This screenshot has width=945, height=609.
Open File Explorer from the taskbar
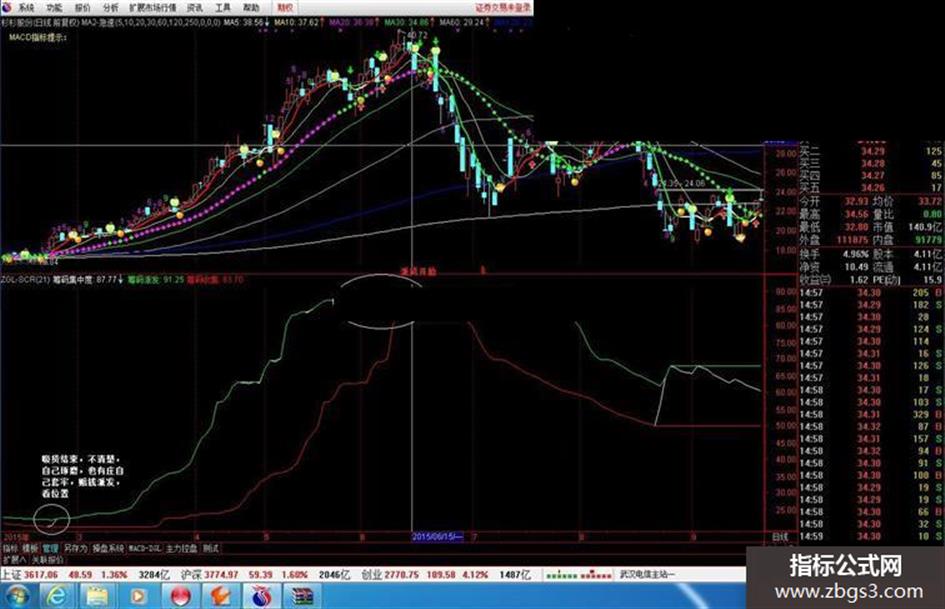[98, 596]
